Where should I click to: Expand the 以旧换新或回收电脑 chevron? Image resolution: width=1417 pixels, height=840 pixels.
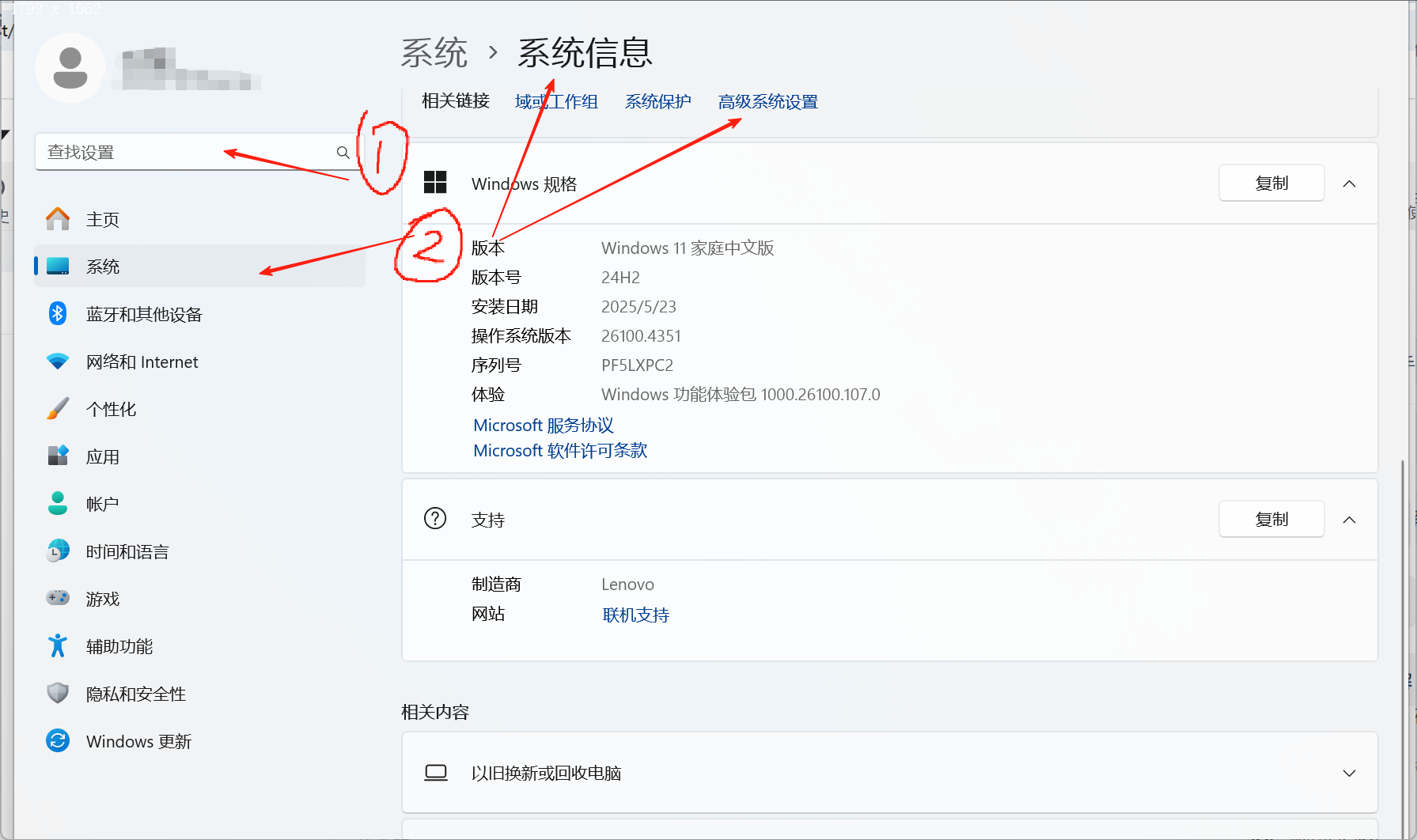(1349, 773)
